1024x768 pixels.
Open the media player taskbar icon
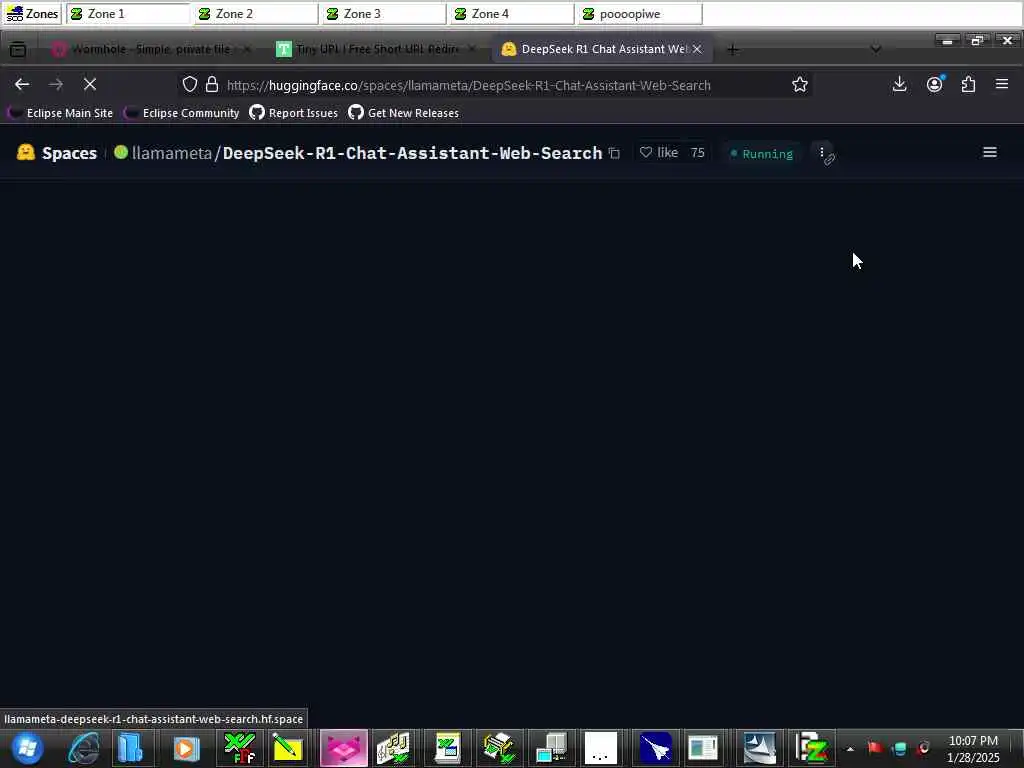click(185, 748)
